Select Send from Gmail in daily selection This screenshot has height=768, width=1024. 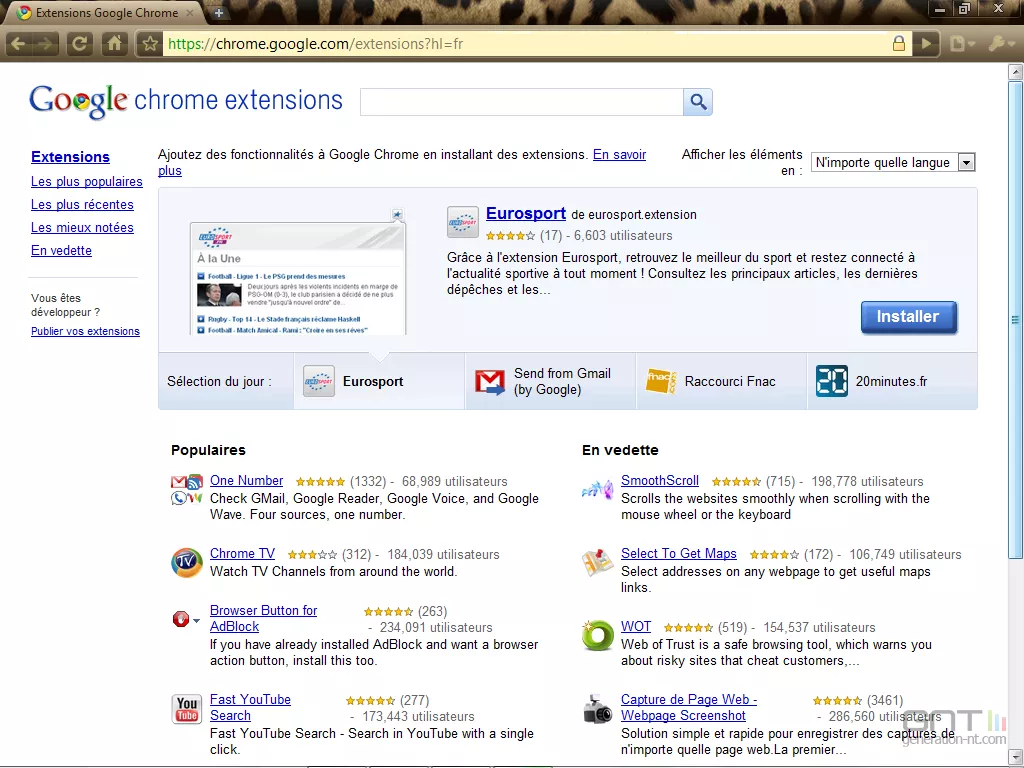pyautogui.click(x=550, y=381)
